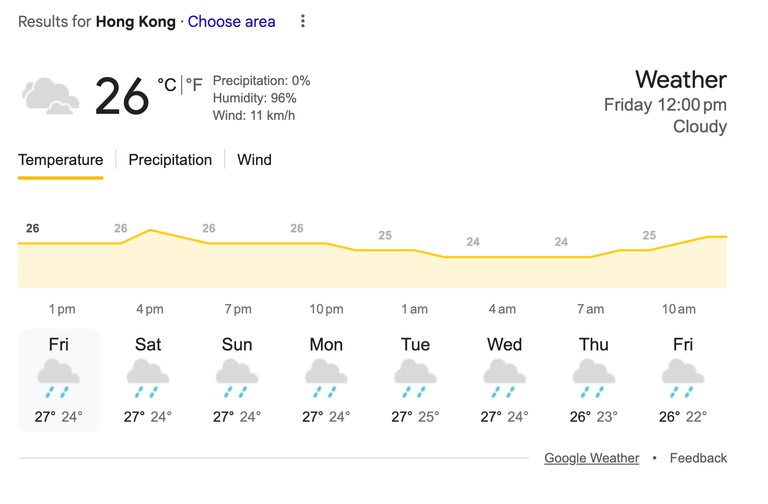
Task: Select the Temperature tab
Action: tap(61, 160)
